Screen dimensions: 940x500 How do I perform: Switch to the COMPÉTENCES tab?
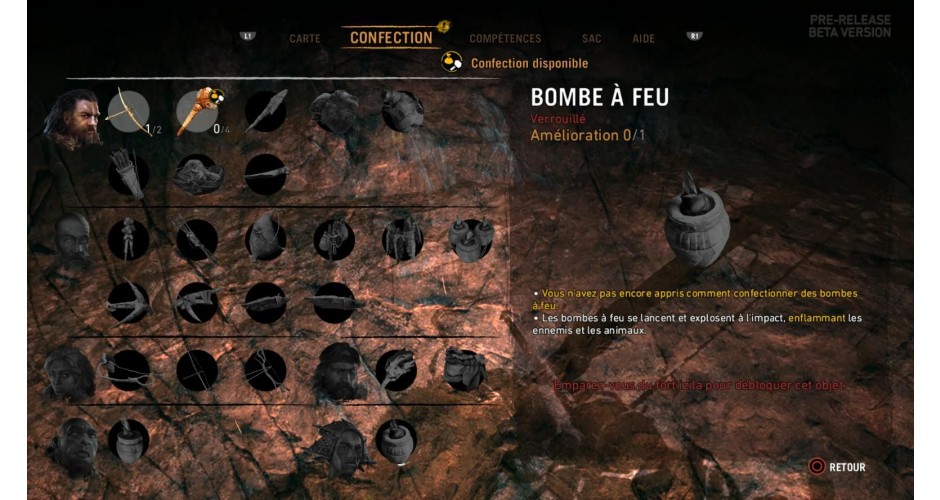click(505, 38)
